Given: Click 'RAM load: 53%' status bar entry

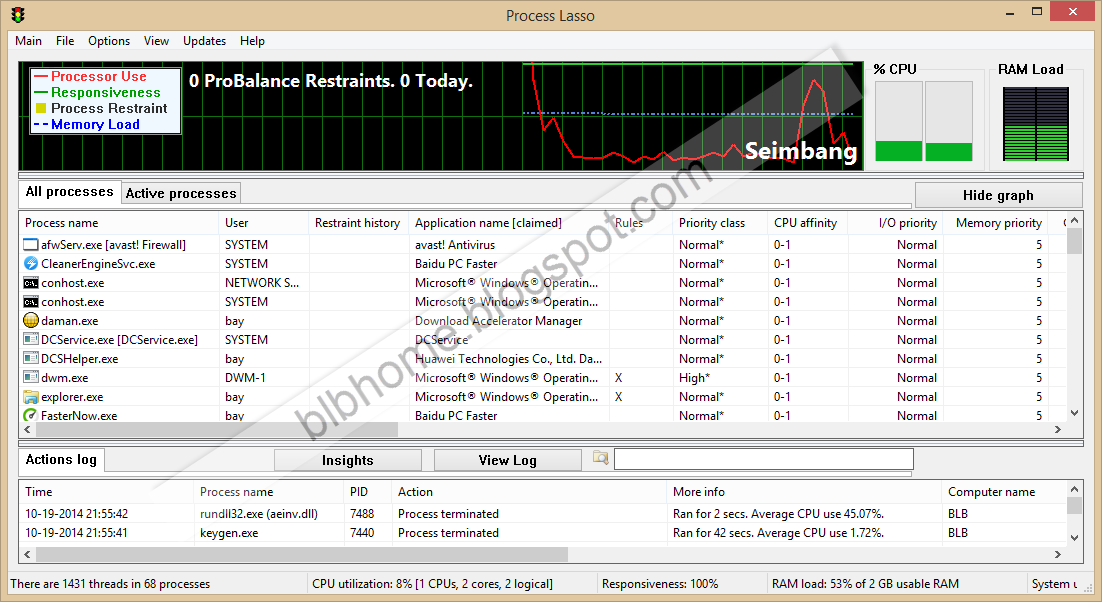Looking at the screenshot, I should (x=865, y=584).
